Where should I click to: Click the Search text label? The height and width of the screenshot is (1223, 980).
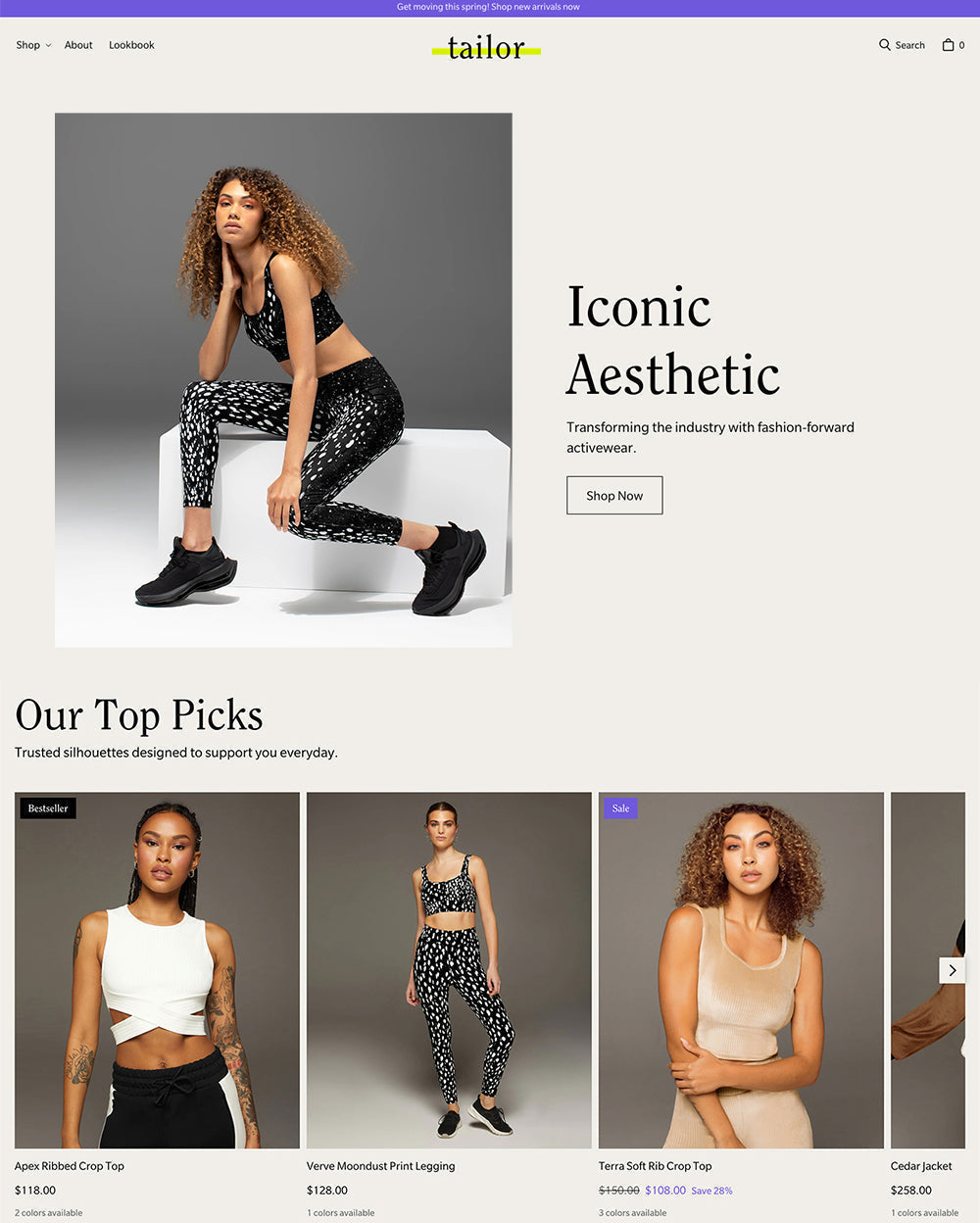[x=909, y=45]
